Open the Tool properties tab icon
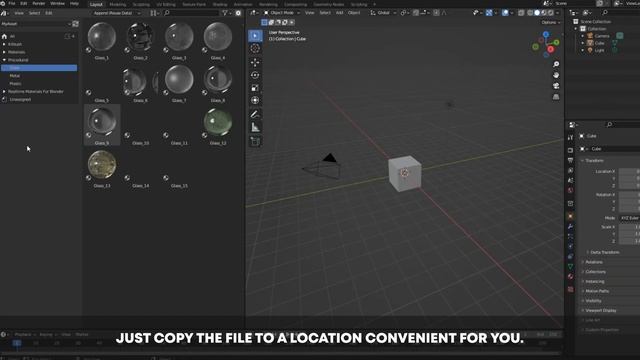 pyautogui.click(x=570, y=137)
